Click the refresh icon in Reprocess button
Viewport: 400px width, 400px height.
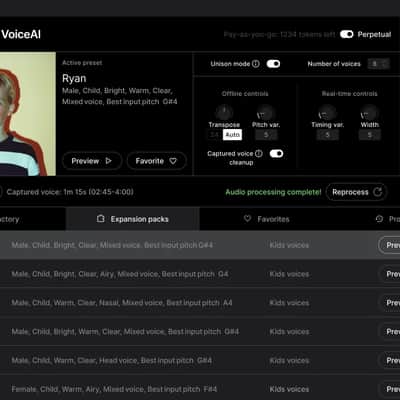tap(377, 192)
